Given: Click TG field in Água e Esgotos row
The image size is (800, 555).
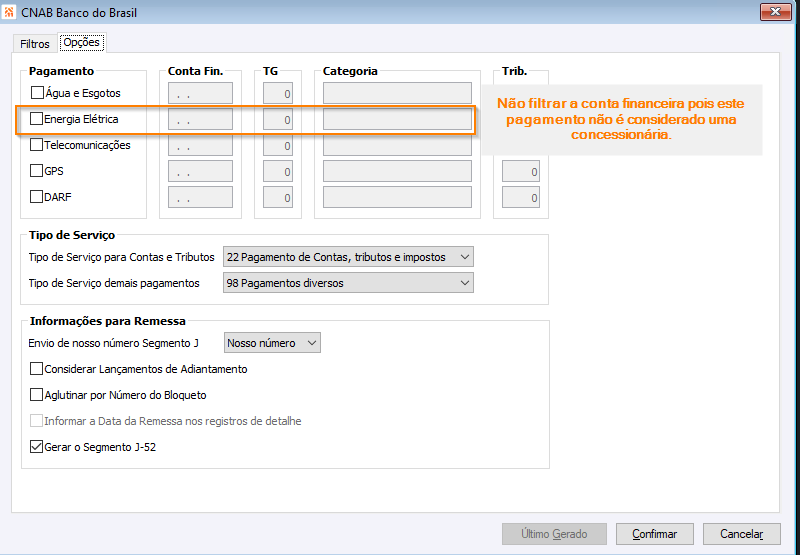Looking at the screenshot, I should [x=278, y=93].
